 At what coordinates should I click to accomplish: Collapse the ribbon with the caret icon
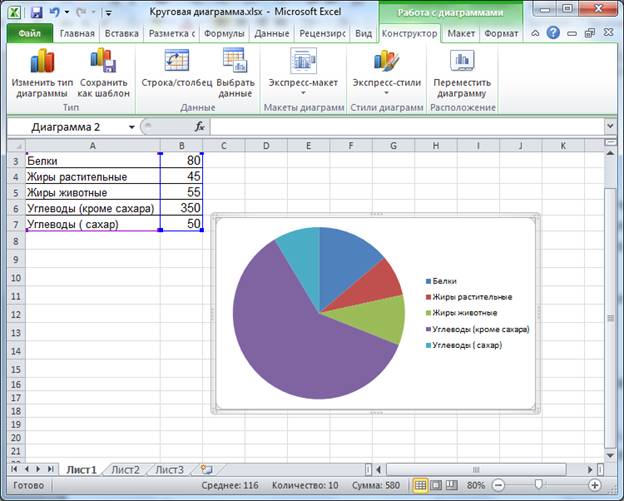535,33
